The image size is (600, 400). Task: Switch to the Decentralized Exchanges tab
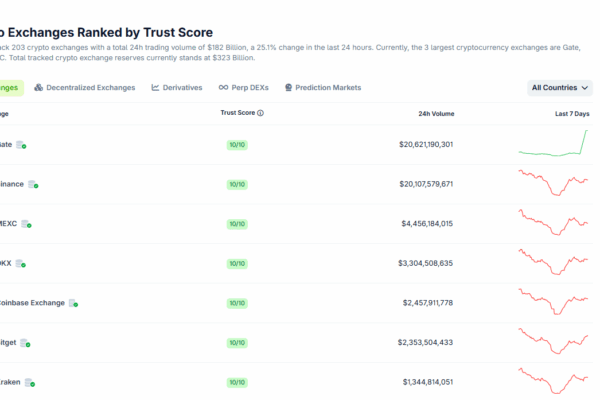tap(85, 88)
